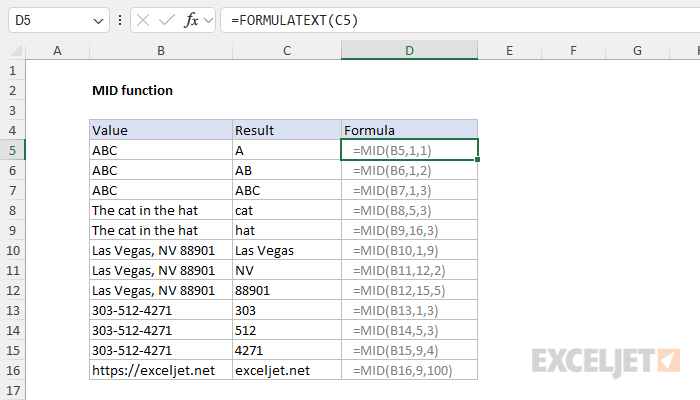This screenshot has height=400, width=700.
Task: Select column E header
Action: (509, 50)
